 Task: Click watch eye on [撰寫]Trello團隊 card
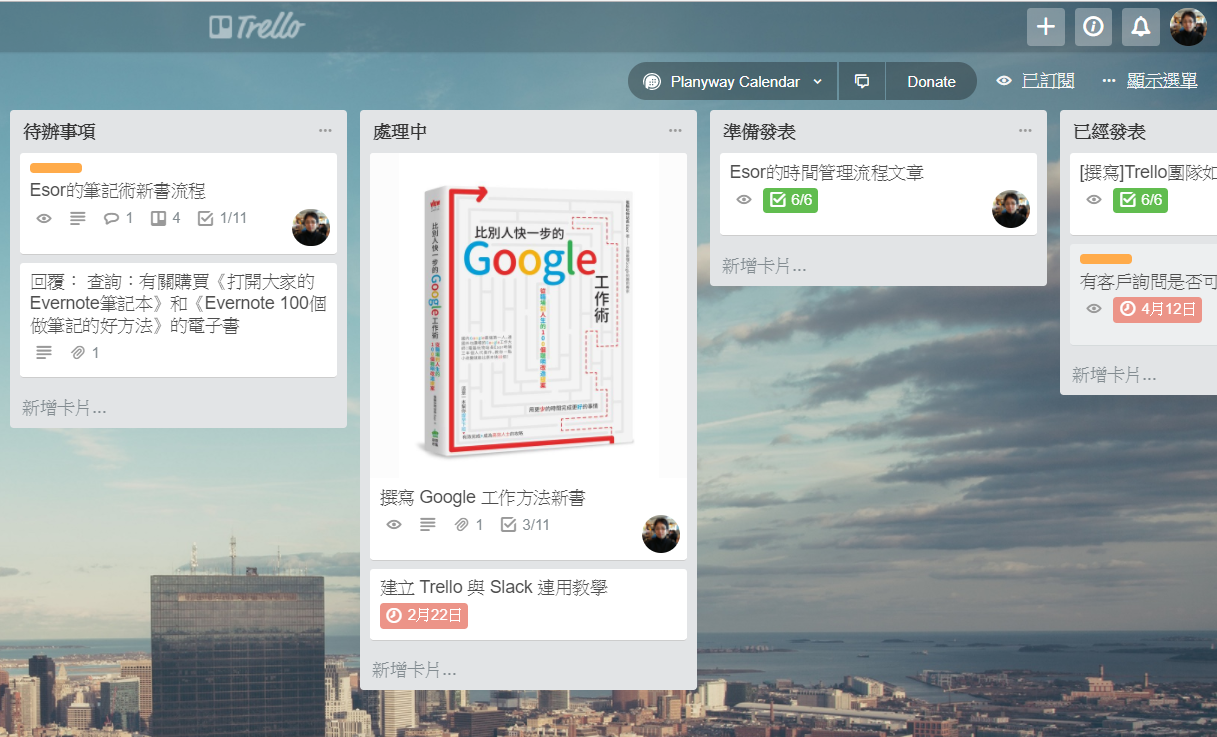click(1094, 200)
